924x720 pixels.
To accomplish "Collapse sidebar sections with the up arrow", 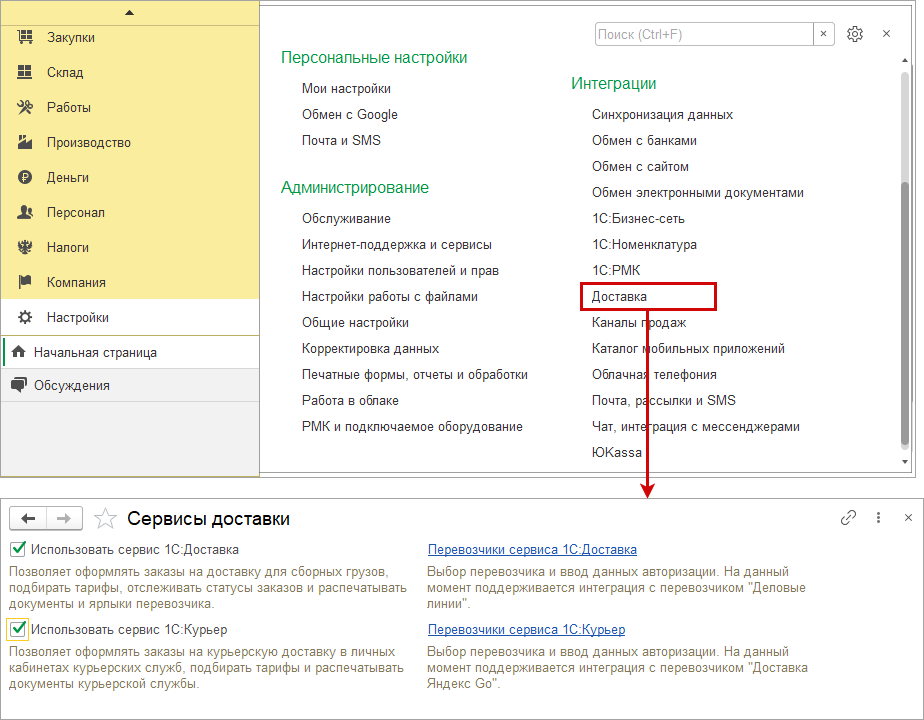I will (130, 12).
